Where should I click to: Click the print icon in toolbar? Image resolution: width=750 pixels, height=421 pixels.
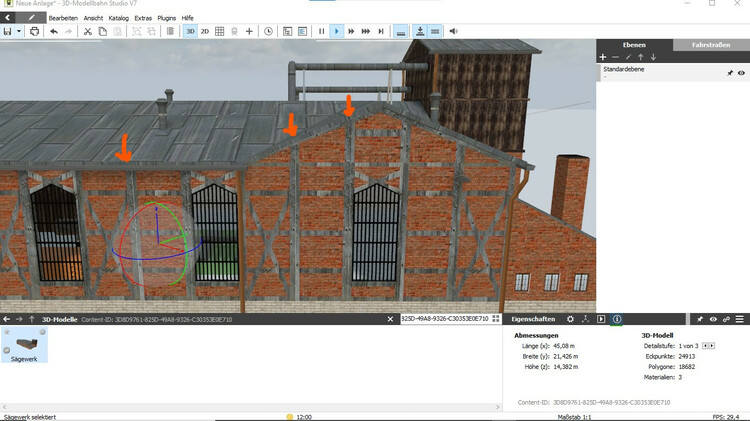34,31
